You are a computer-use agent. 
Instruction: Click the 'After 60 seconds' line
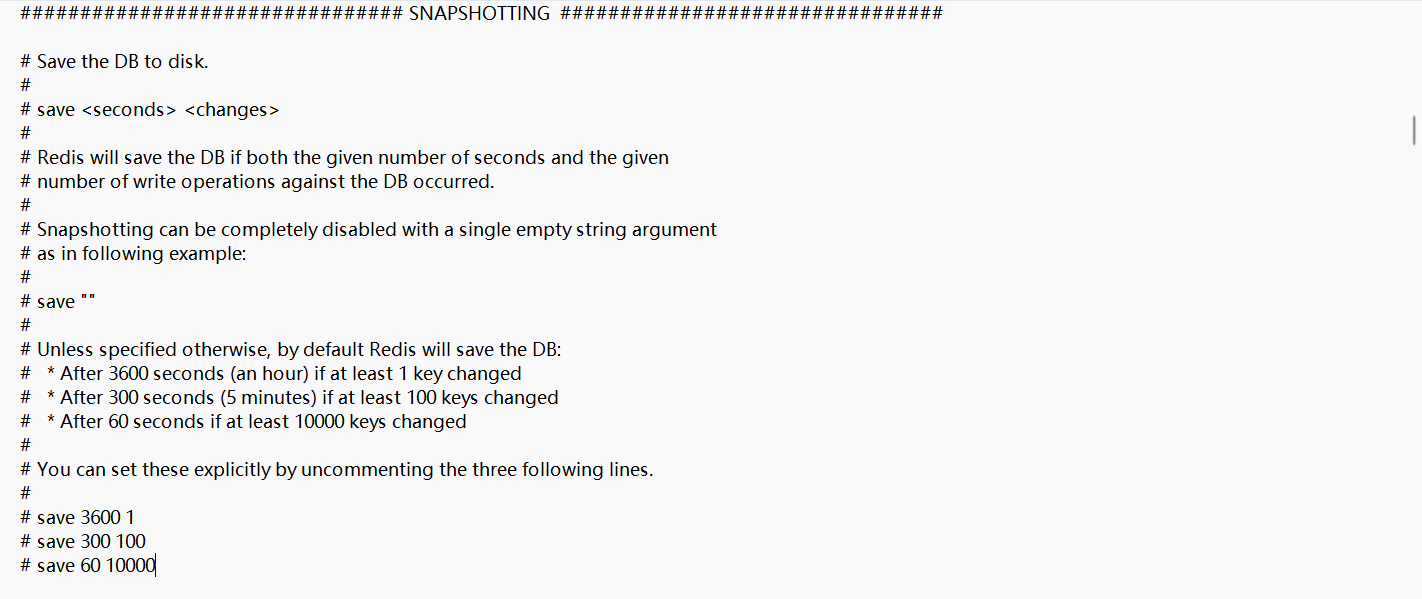click(243, 421)
